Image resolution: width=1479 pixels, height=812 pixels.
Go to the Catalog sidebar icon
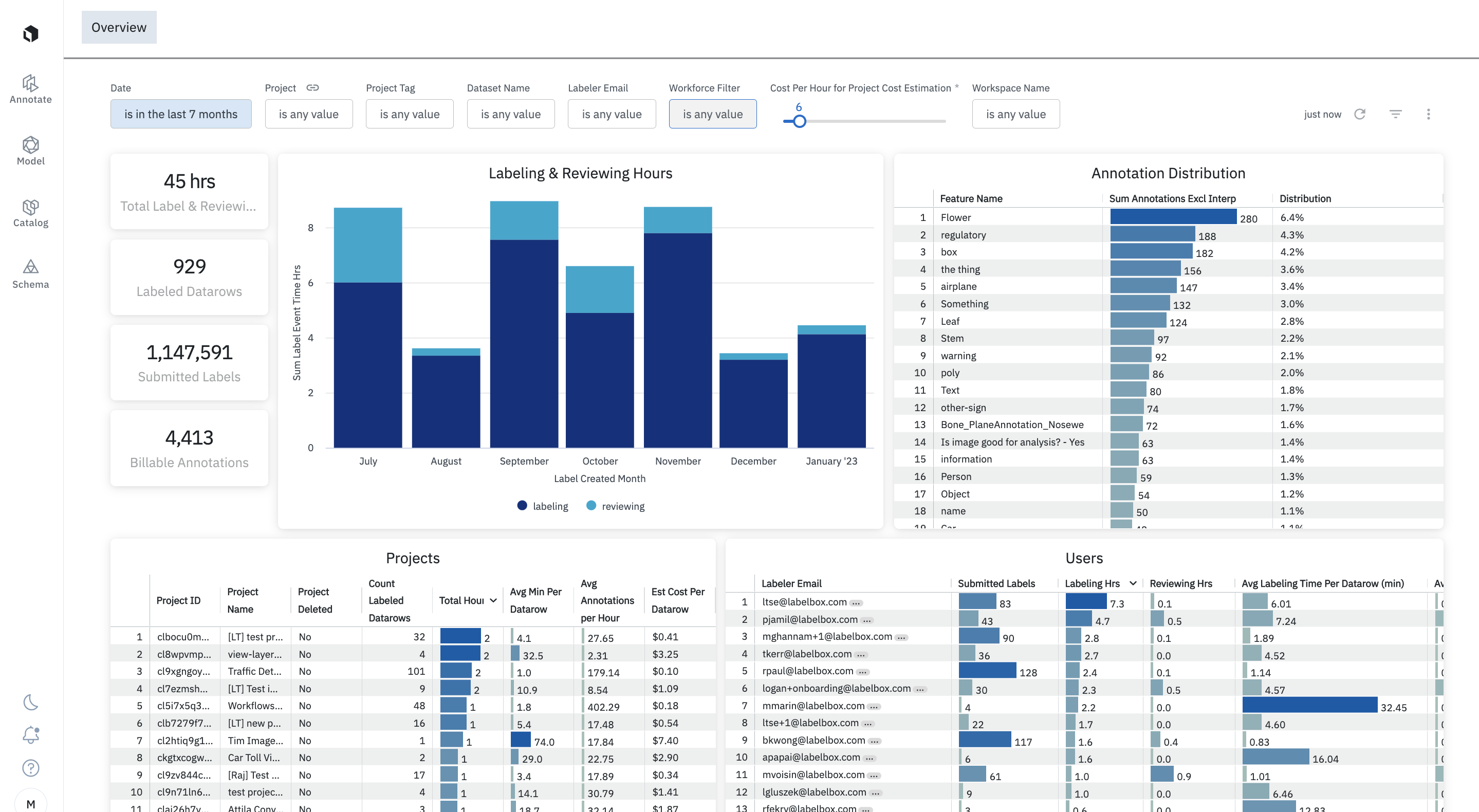pos(30,212)
